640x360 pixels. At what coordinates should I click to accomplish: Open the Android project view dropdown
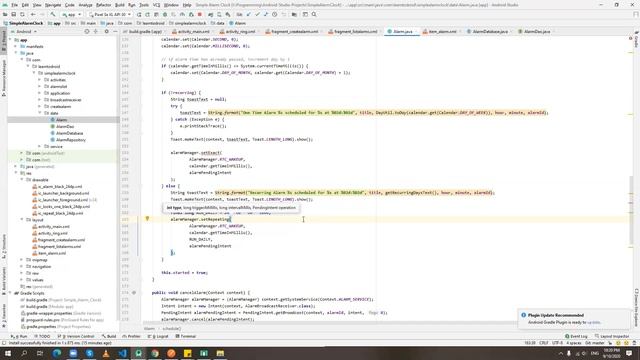[x=24, y=31]
